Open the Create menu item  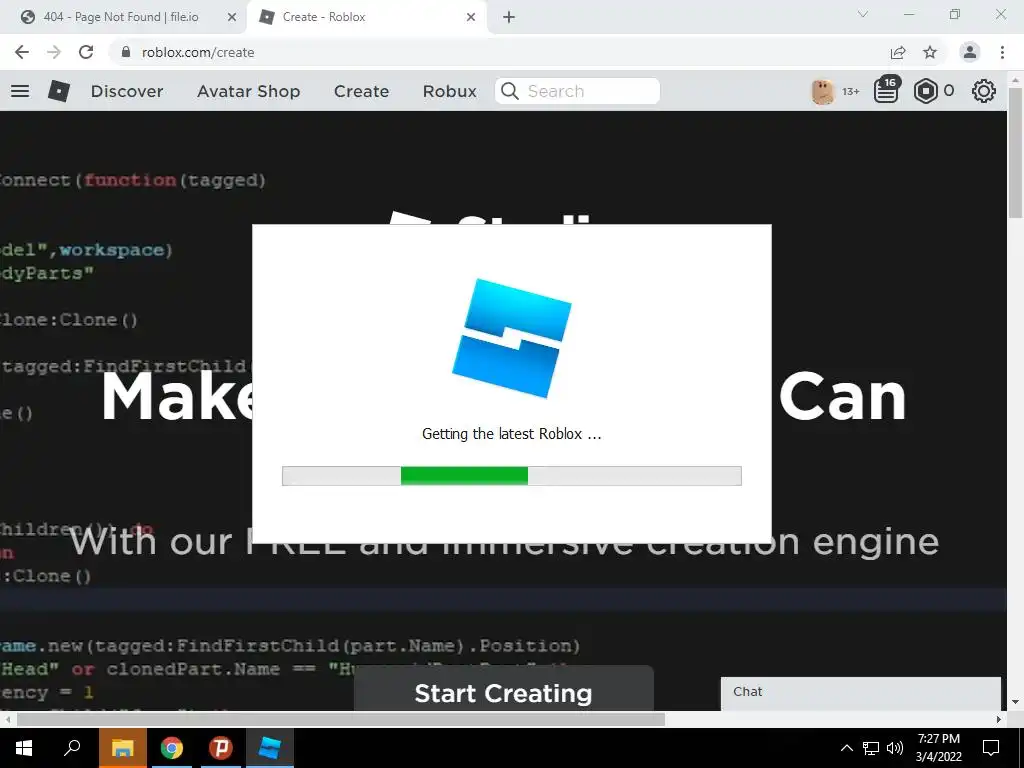click(x=361, y=91)
